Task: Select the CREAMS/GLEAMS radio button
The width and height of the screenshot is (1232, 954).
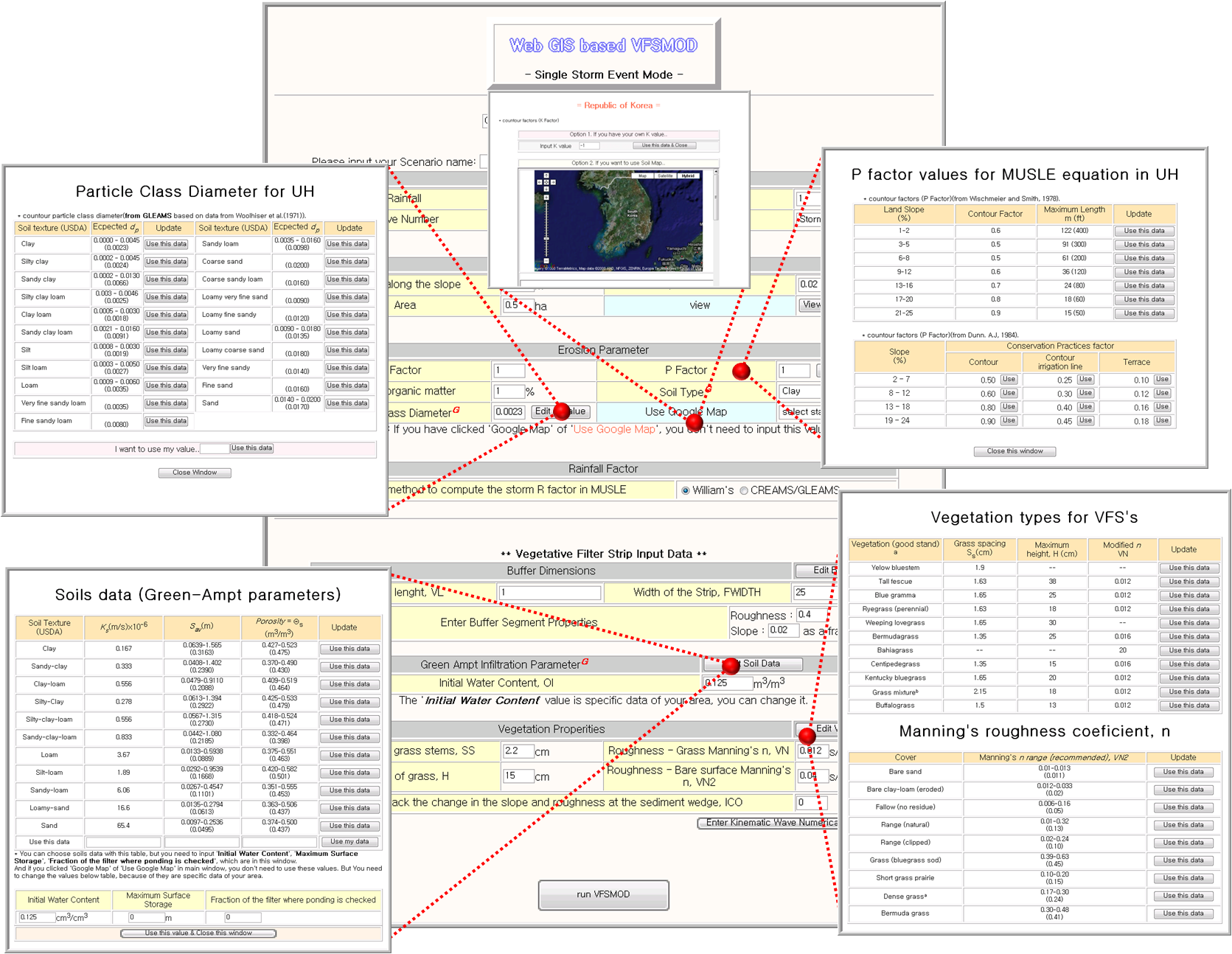Action: (743, 490)
